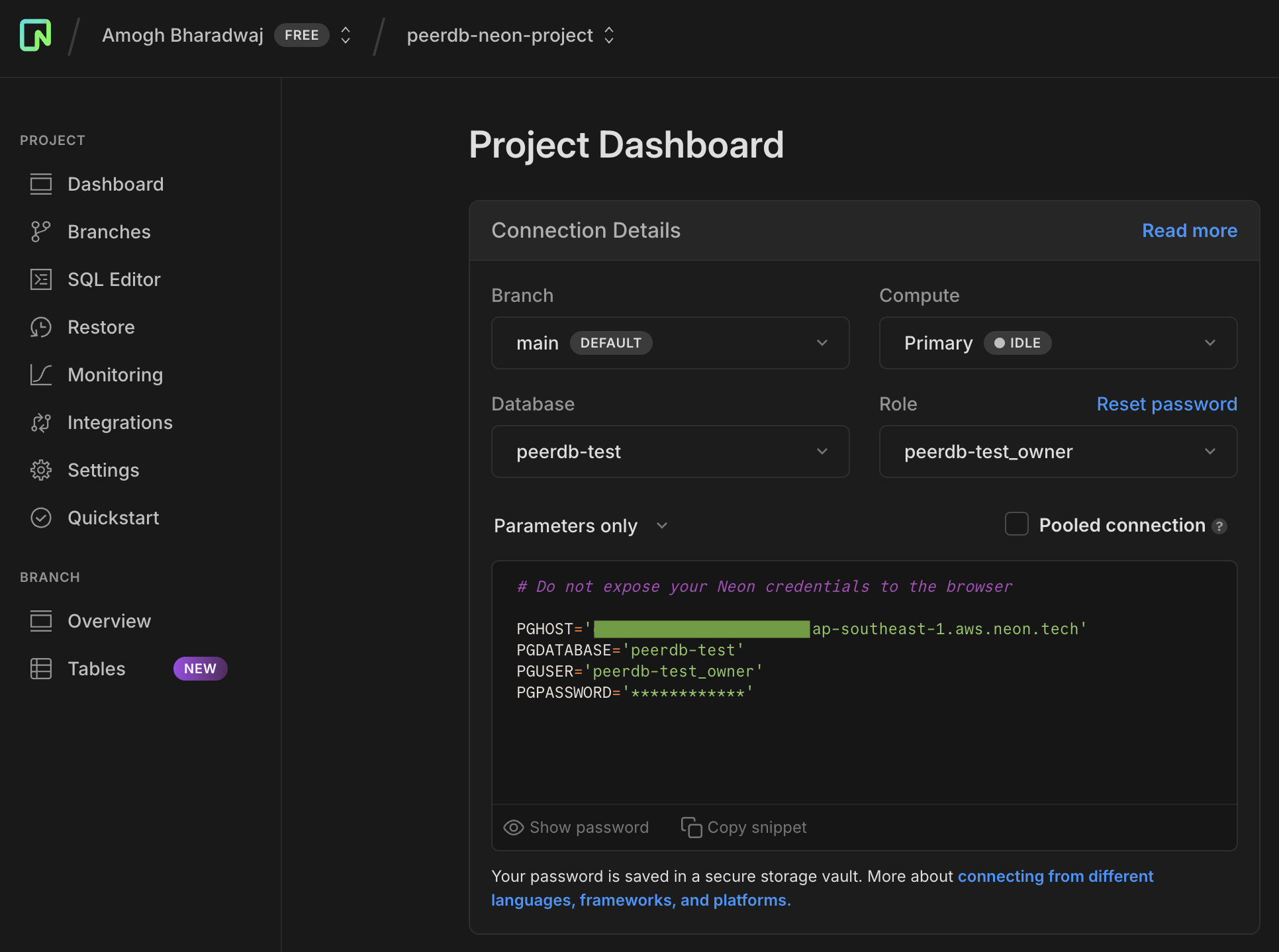Open the peerdb-test_owner Role dropdown

(1057, 452)
